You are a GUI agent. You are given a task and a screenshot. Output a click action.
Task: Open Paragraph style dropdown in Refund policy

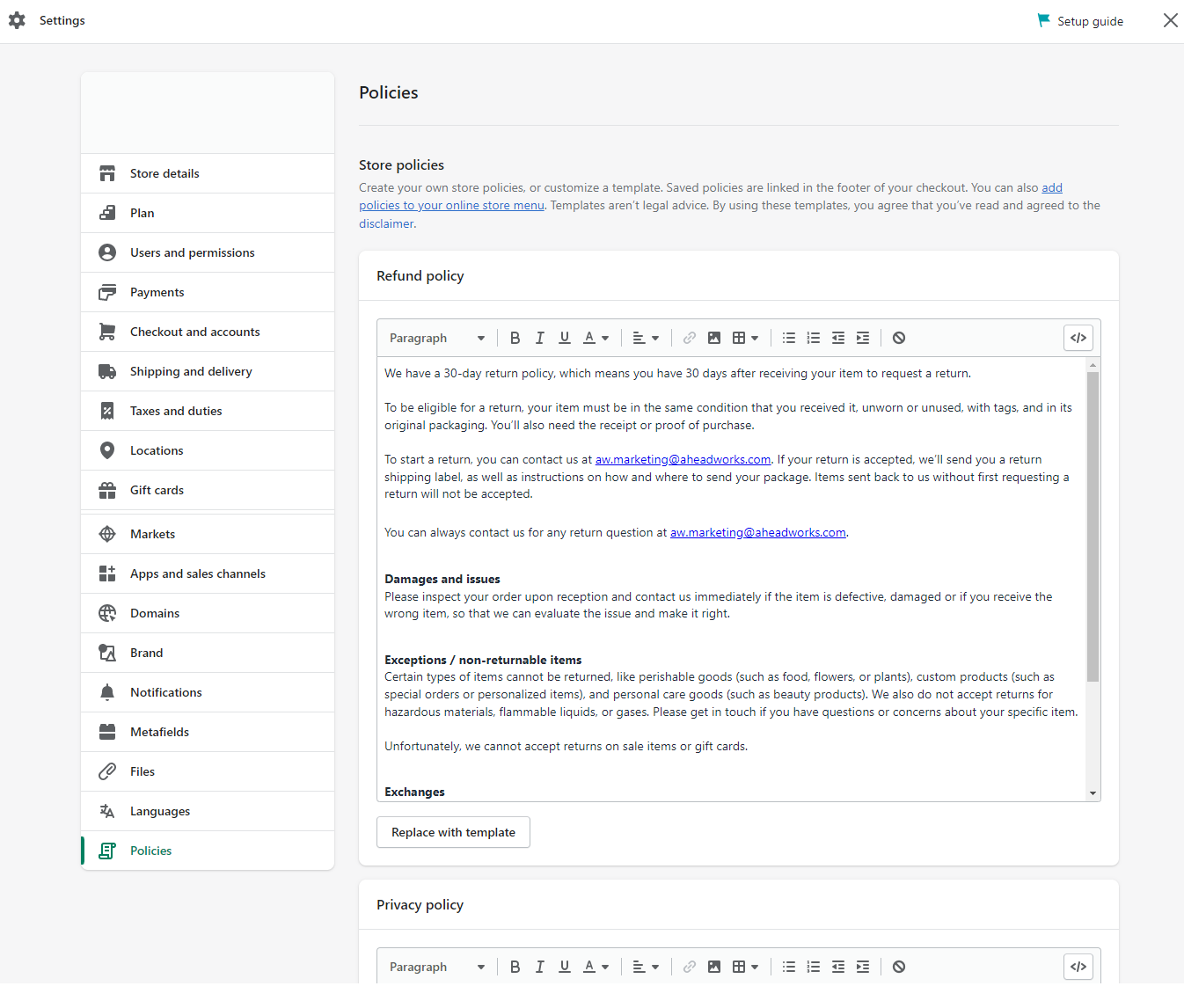[x=436, y=338]
